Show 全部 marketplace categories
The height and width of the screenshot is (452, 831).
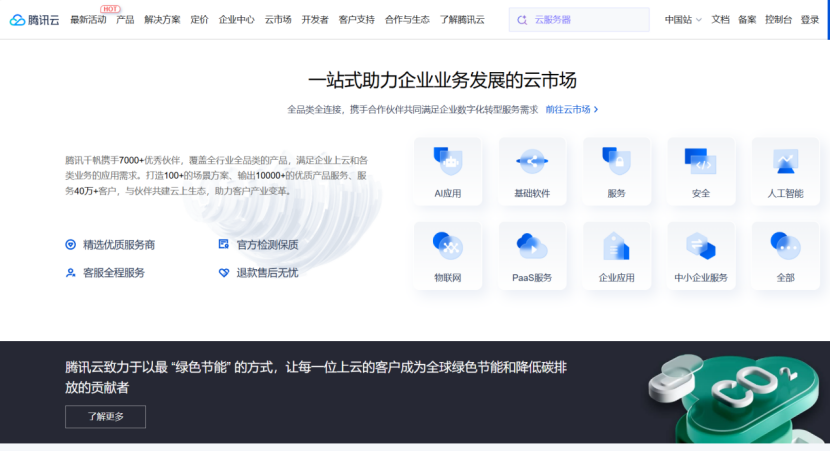pos(785,246)
